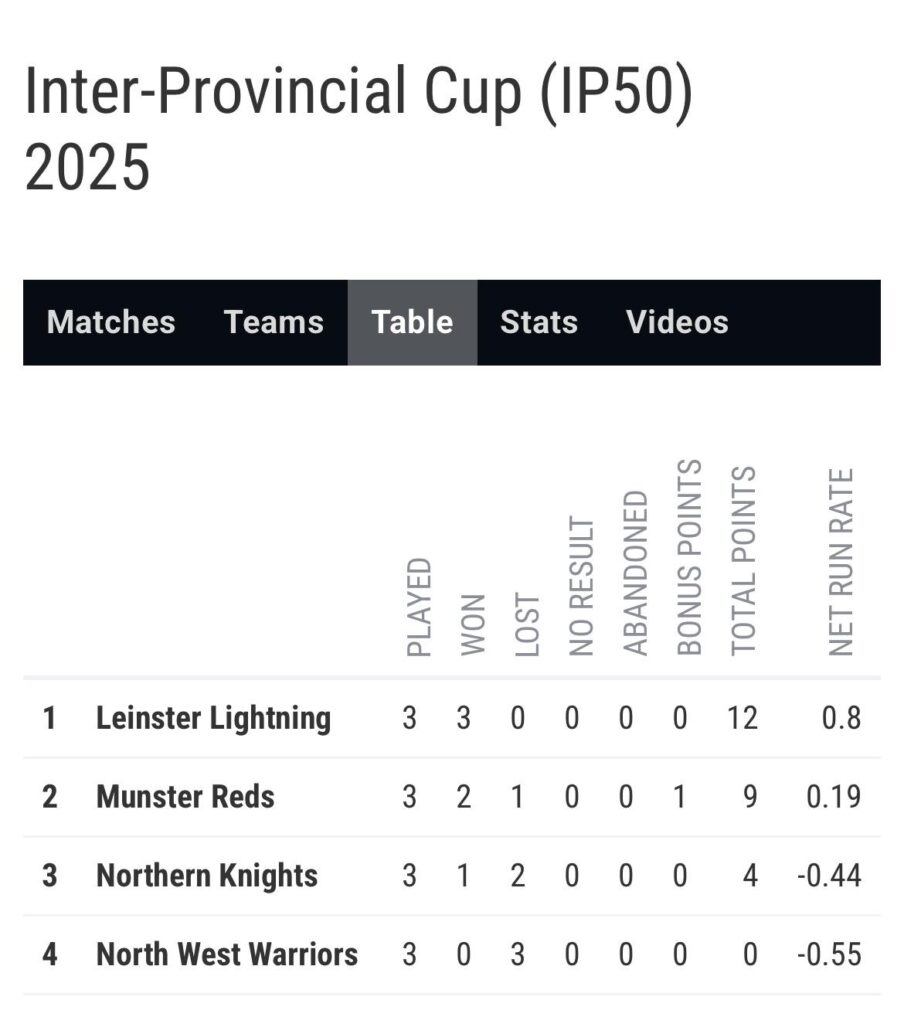Click the PLAYED column header
The height and width of the screenshot is (1024, 904).
click(x=419, y=607)
